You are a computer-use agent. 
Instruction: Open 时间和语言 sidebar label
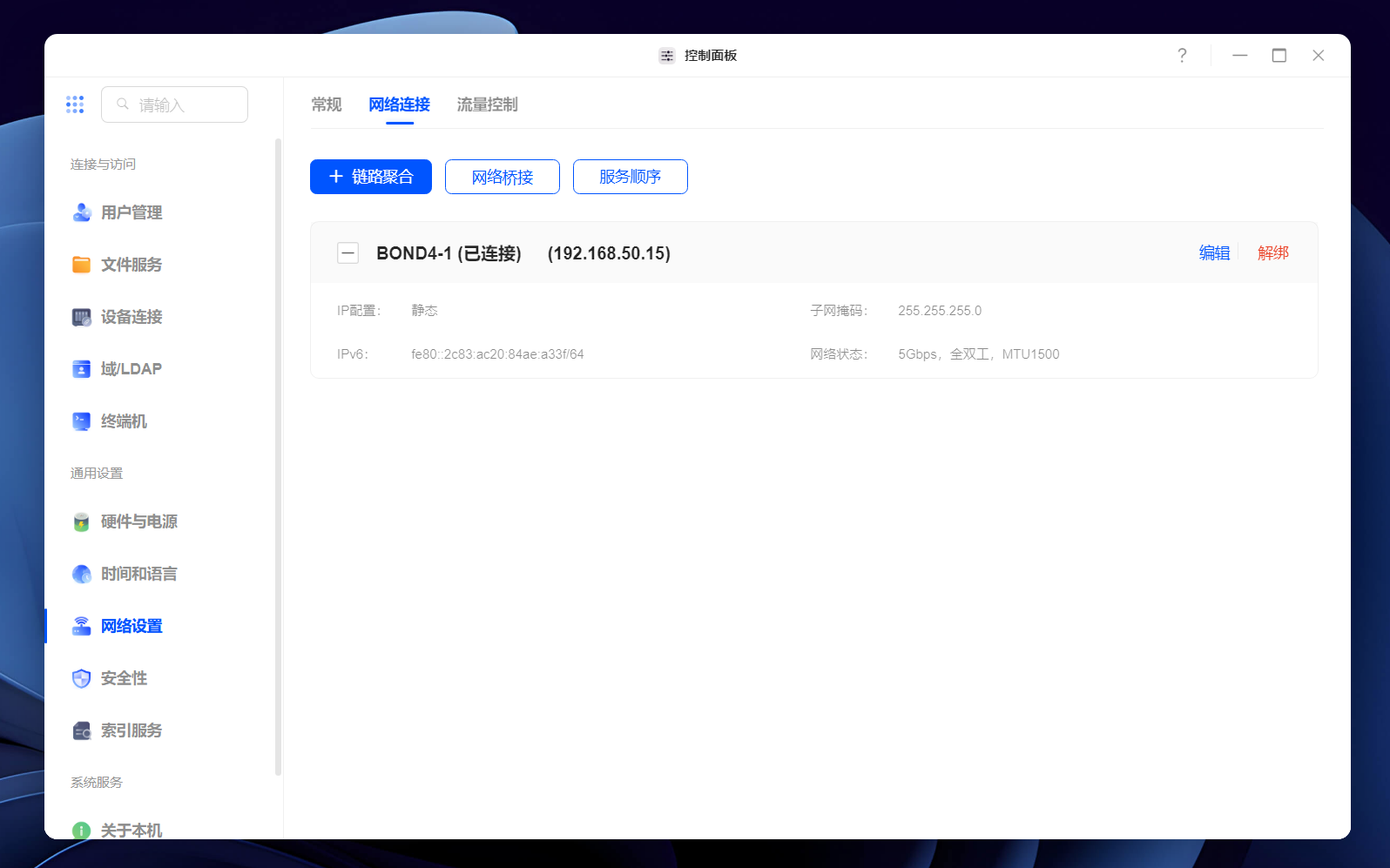[139, 574]
